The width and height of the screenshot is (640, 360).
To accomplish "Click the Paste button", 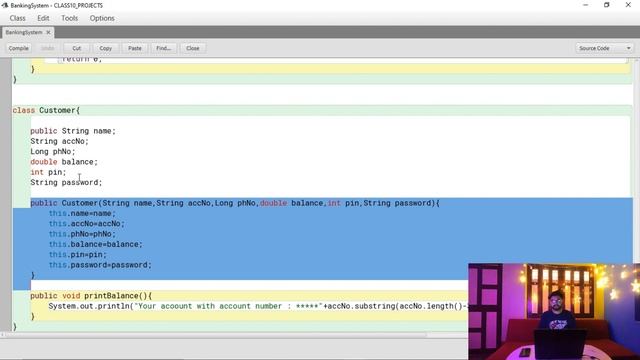I will [135, 48].
